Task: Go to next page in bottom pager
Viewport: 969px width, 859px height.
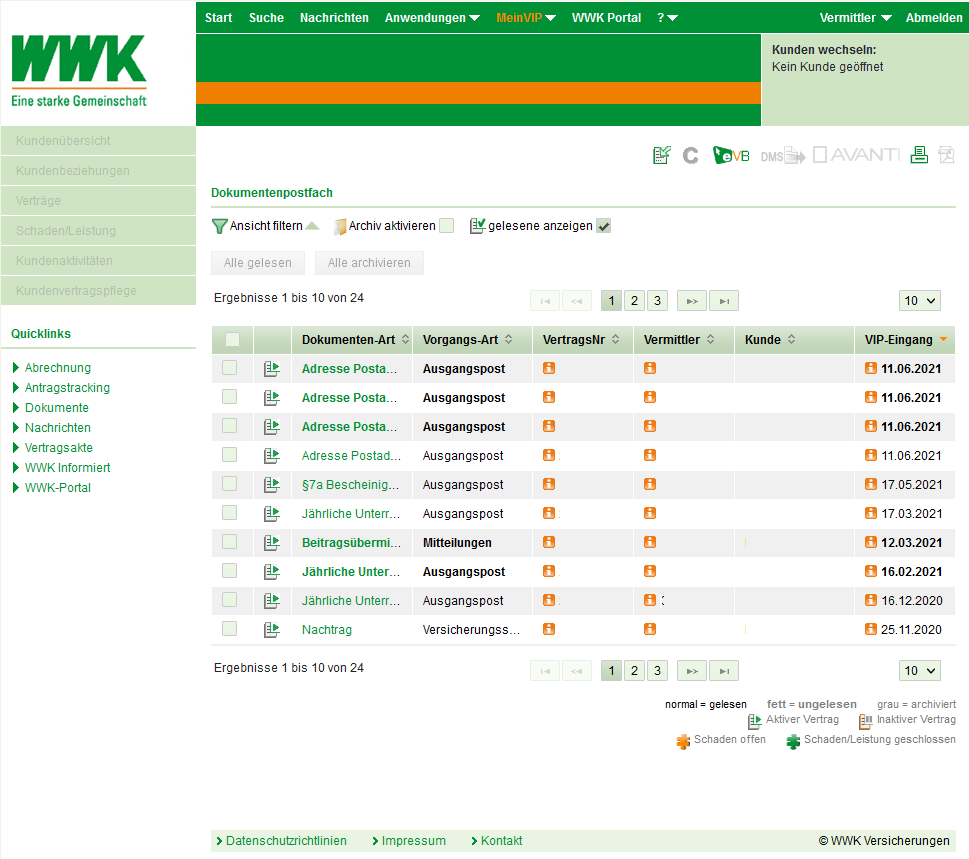Action: point(692,671)
